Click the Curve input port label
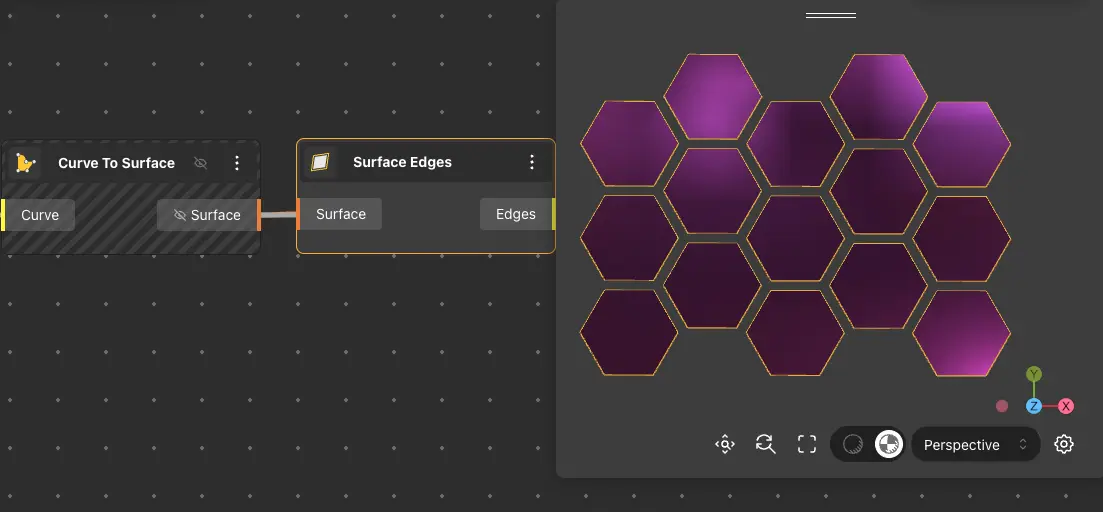The width and height of the screenshot is (1103, 512). tap(40, 215)
